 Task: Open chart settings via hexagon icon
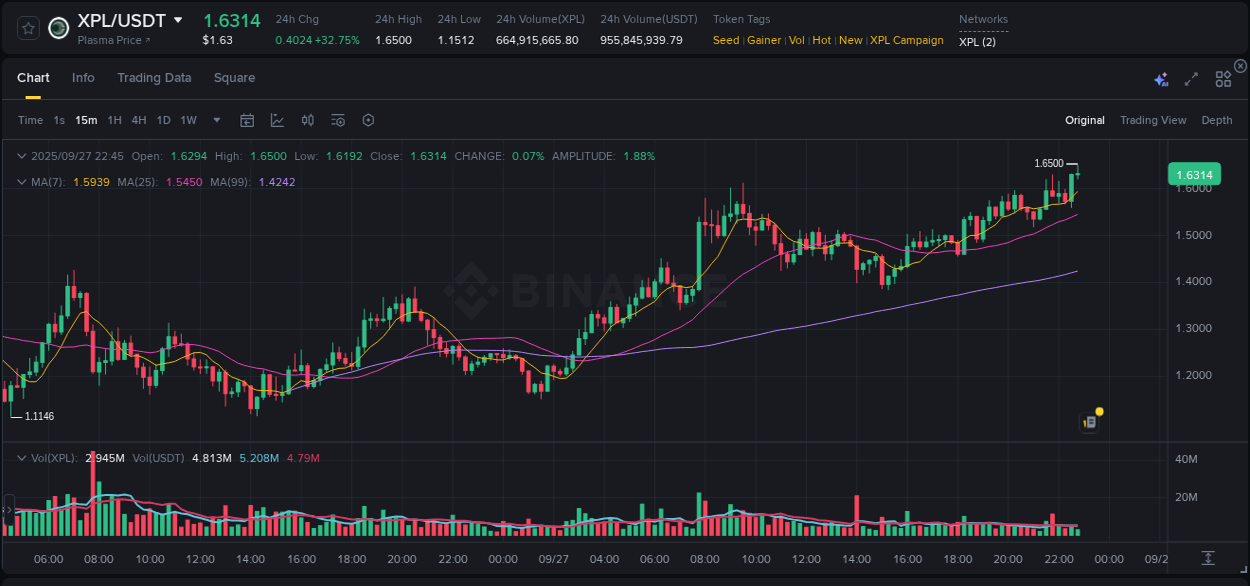368,120
